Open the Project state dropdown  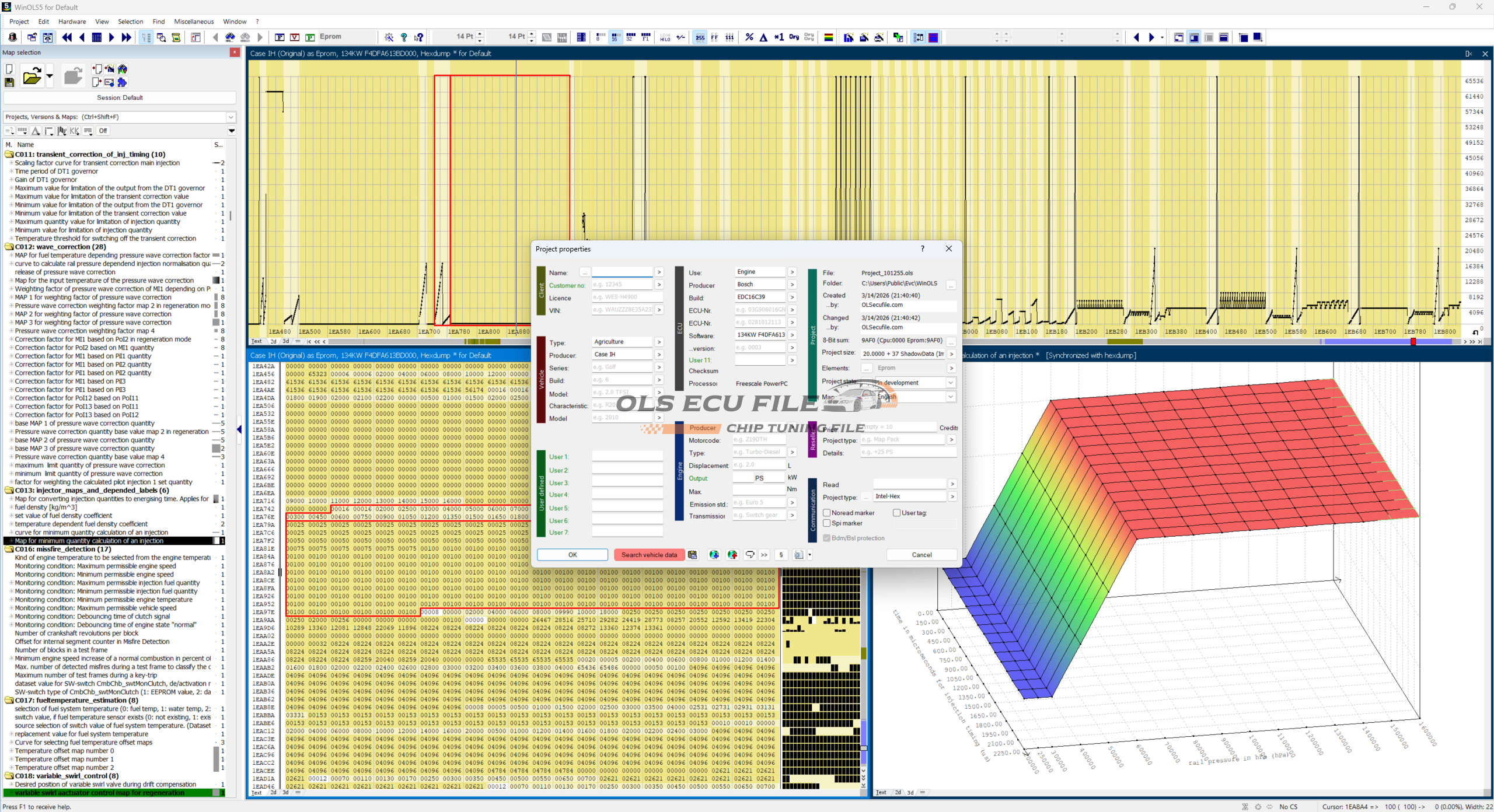951,383
